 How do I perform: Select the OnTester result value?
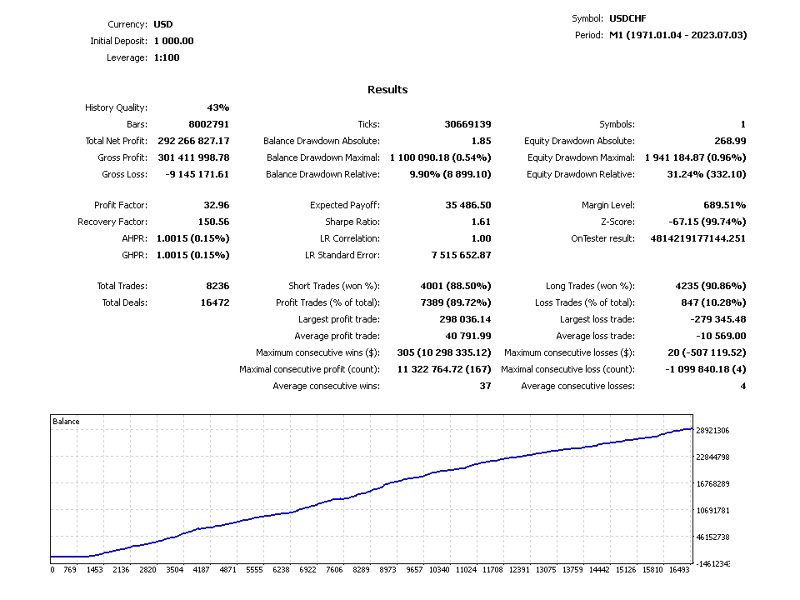pyautogui.click(x=697, y=239)
